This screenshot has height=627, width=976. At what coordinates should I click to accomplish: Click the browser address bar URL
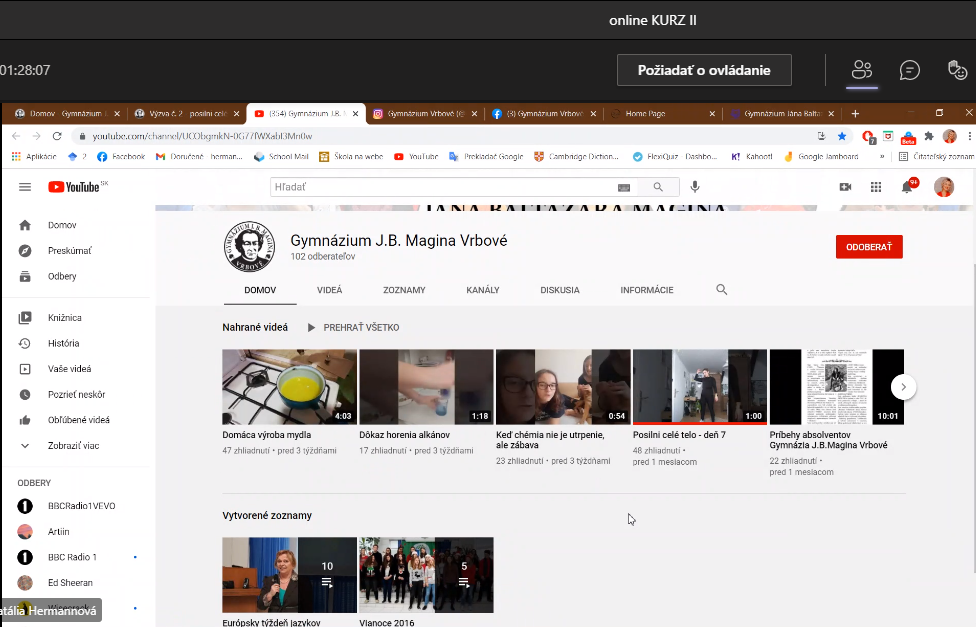click(x=202, y=136)
